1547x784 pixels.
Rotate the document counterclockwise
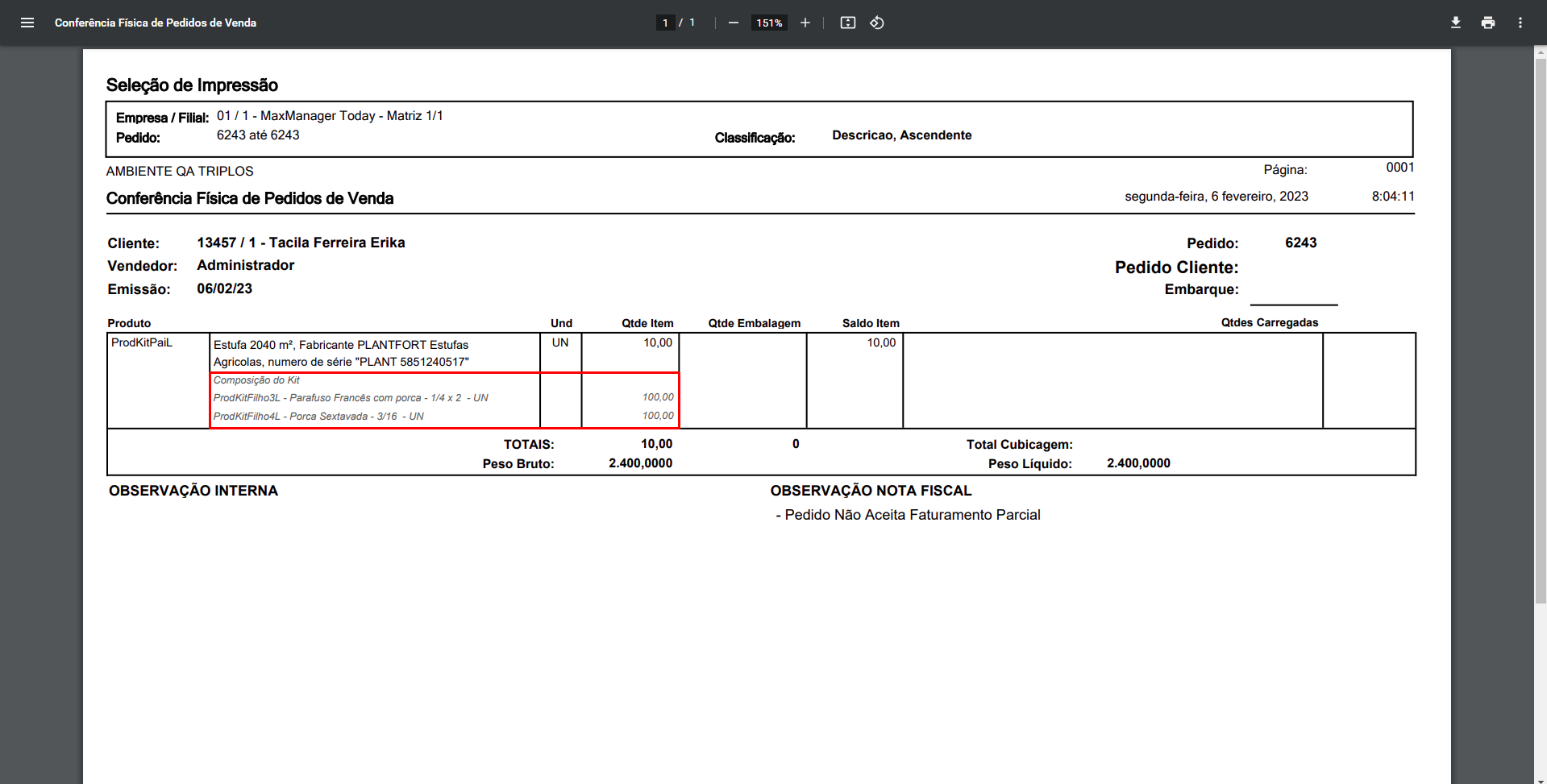click(x=877, y=23)
